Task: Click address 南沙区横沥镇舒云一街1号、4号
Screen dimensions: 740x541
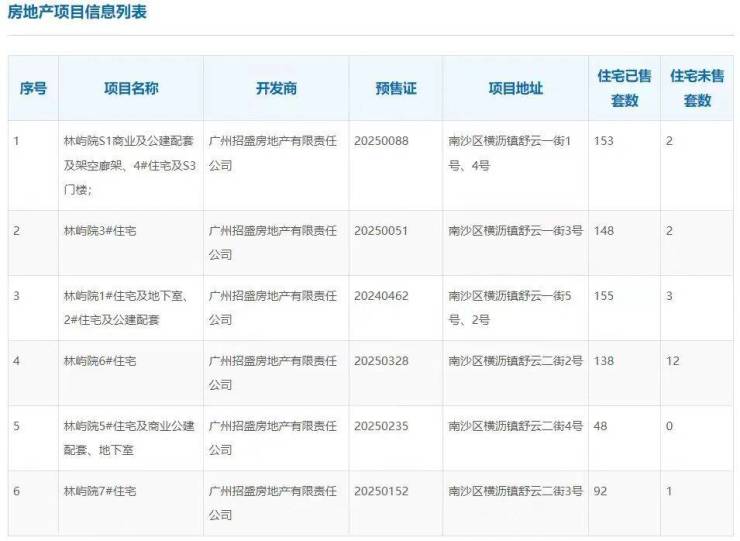Action: (x=510, y=153)
